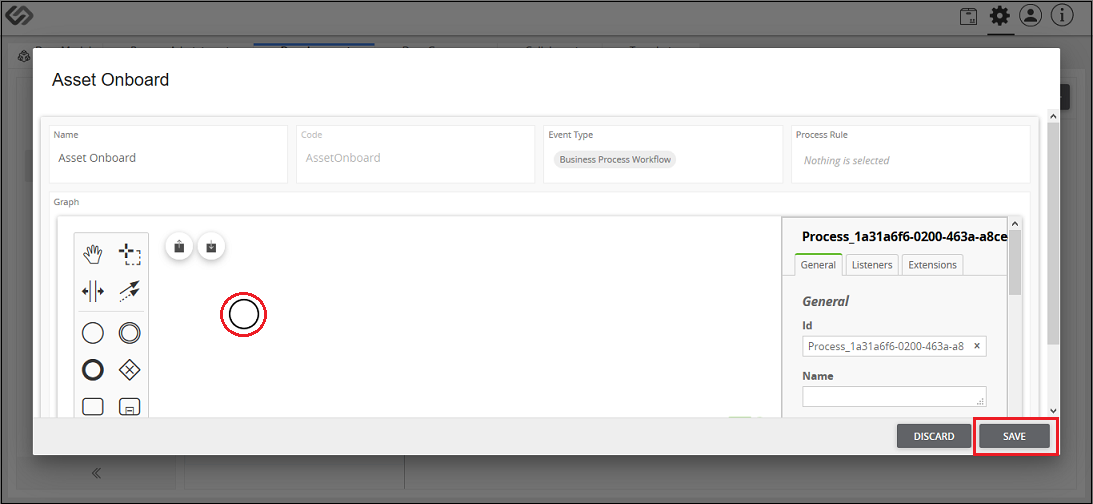Click the empty Name textarea in properties
This screenshot has width=1093, height=504.
click(x=894, y=396)
